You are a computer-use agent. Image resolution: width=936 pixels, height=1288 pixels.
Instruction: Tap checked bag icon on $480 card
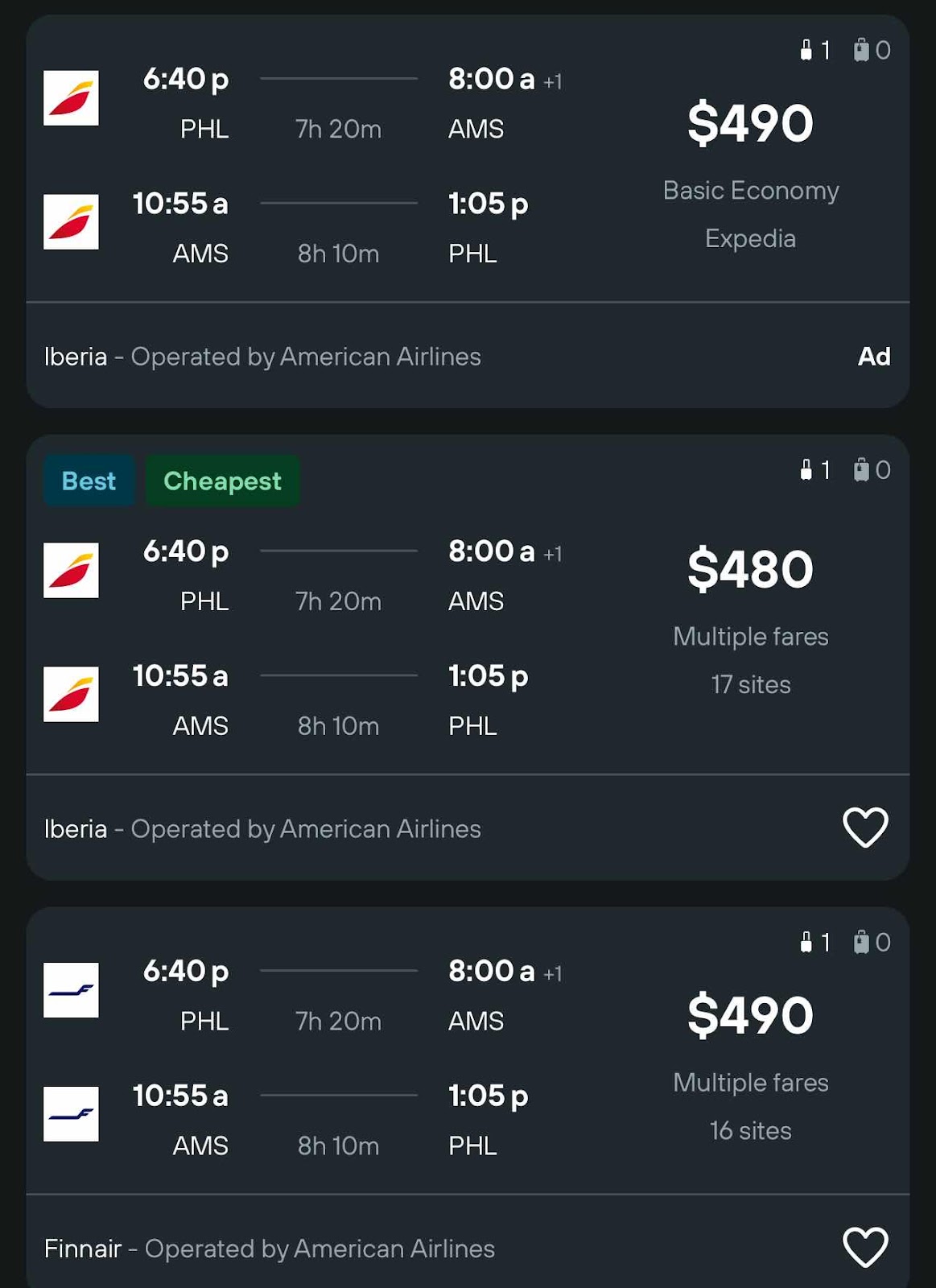click(x=861, y=469)
